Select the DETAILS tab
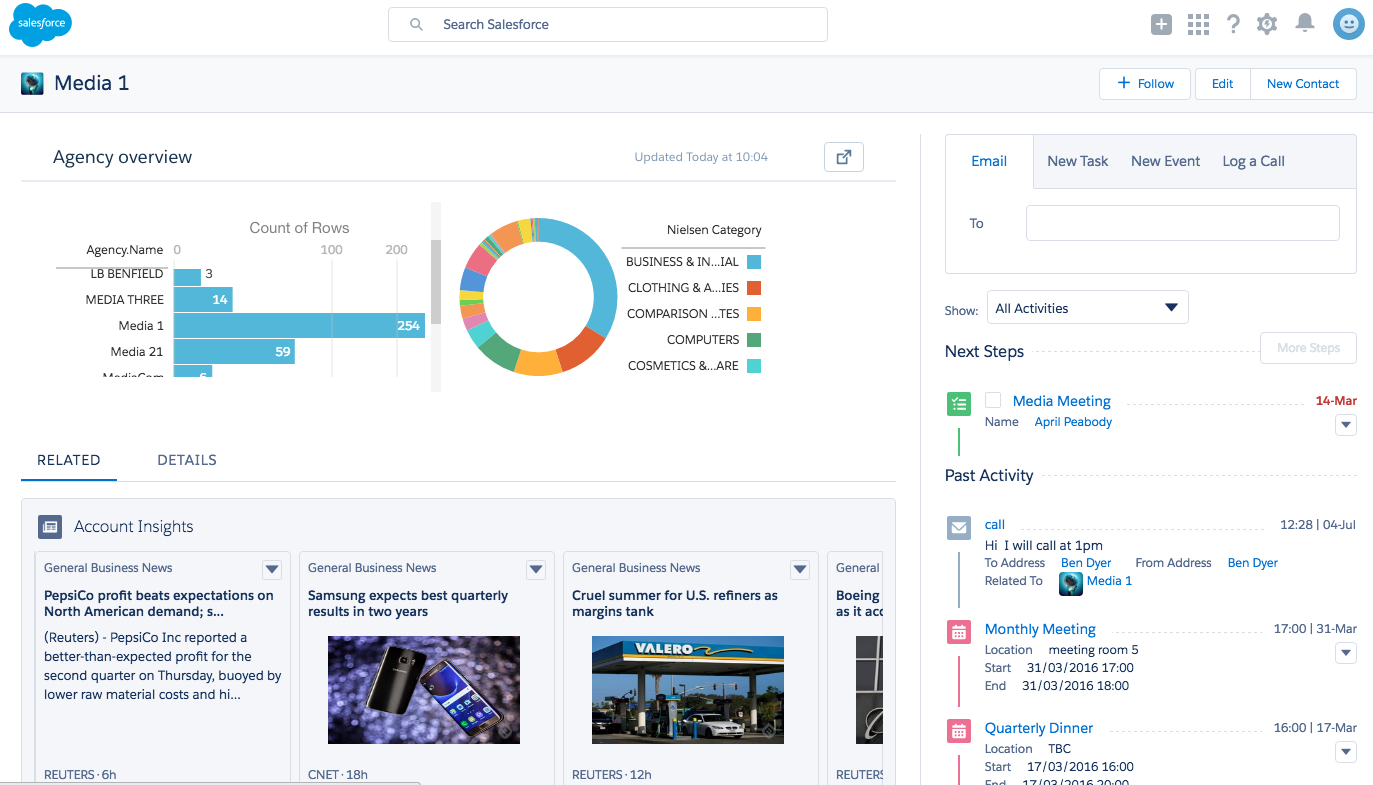This screenshot has width=1373, height=785. 187,460
